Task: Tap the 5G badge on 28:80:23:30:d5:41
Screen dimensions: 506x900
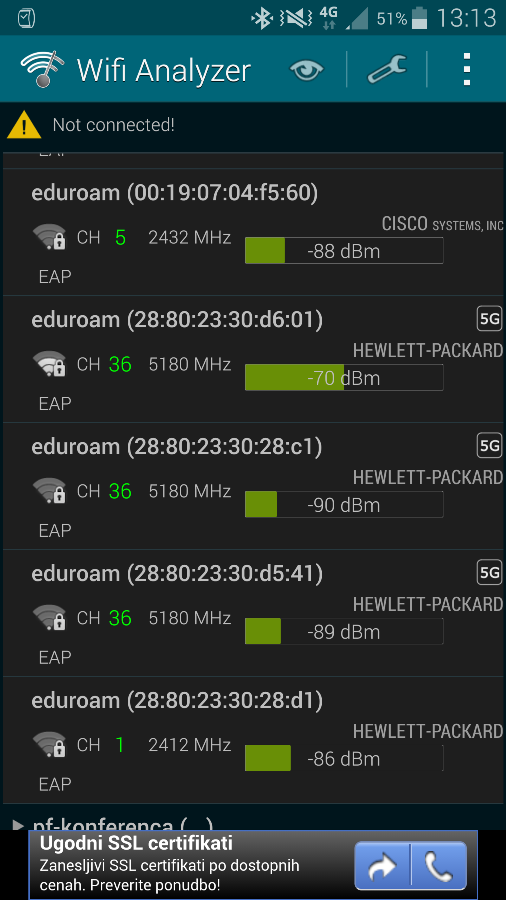Action: pos(489,572)
